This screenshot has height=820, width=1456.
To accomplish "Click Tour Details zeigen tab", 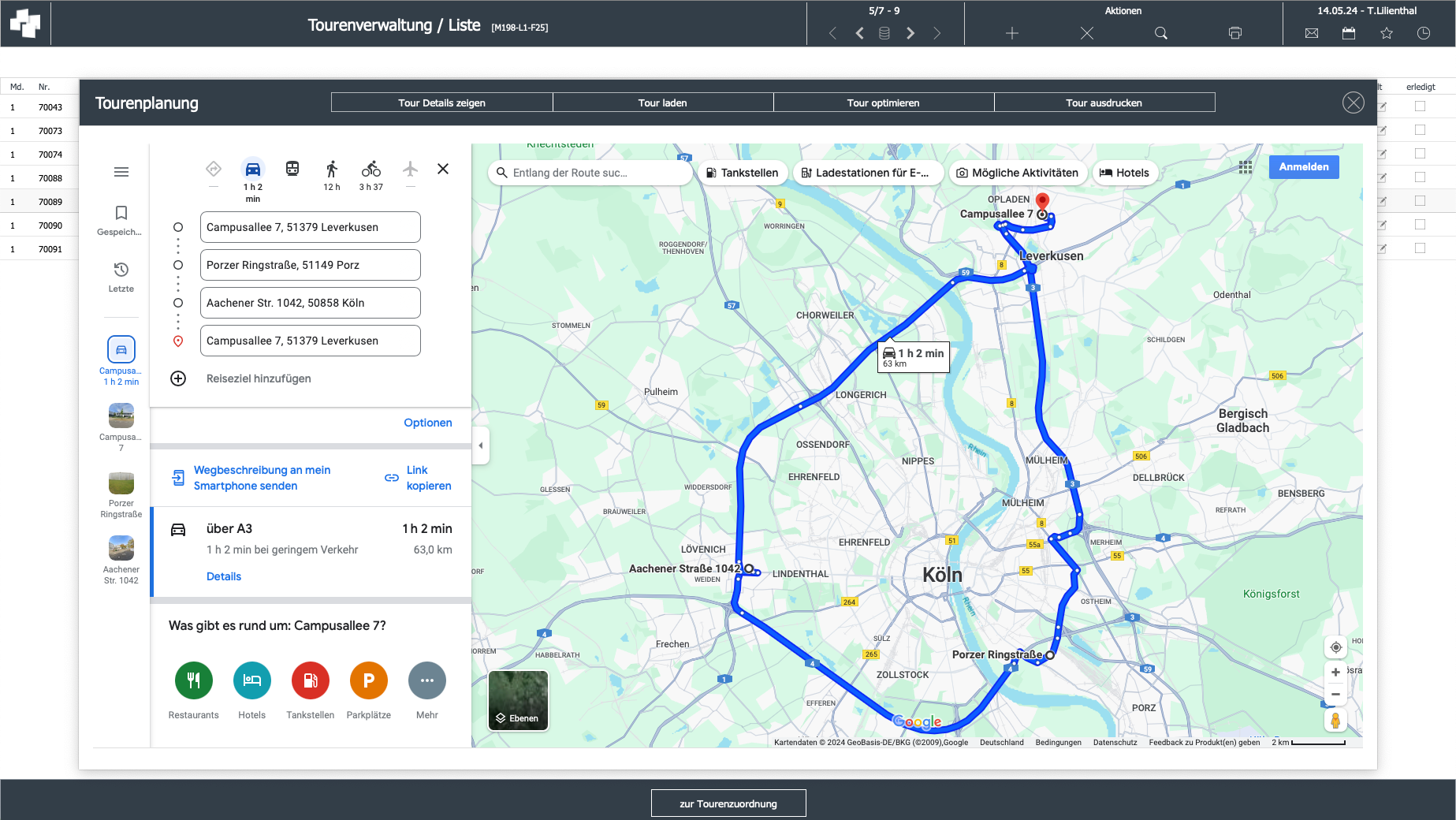I will [x=442, y=102].
